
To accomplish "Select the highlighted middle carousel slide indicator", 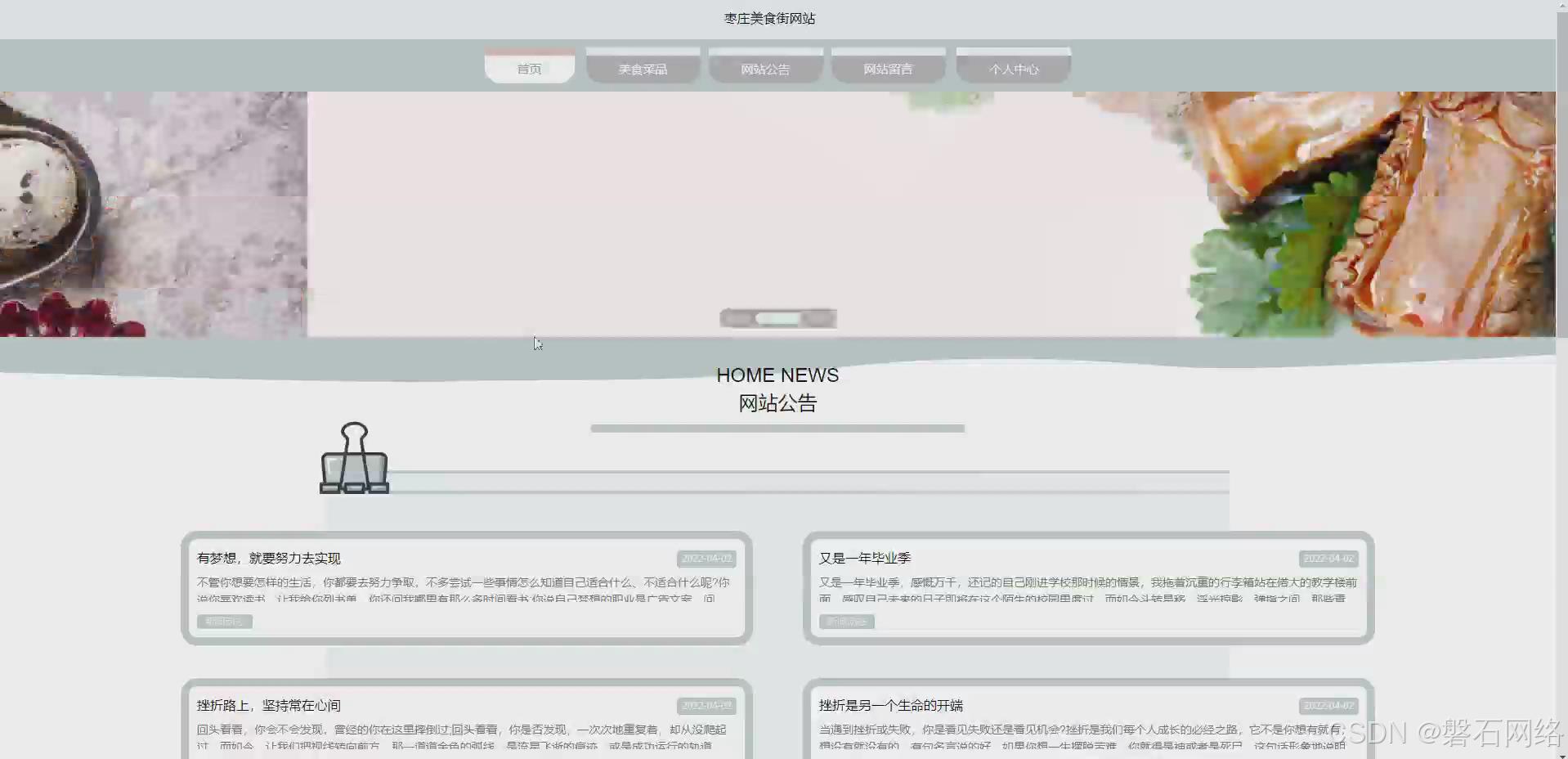I will pyautogui.click(x=777, y=317).
